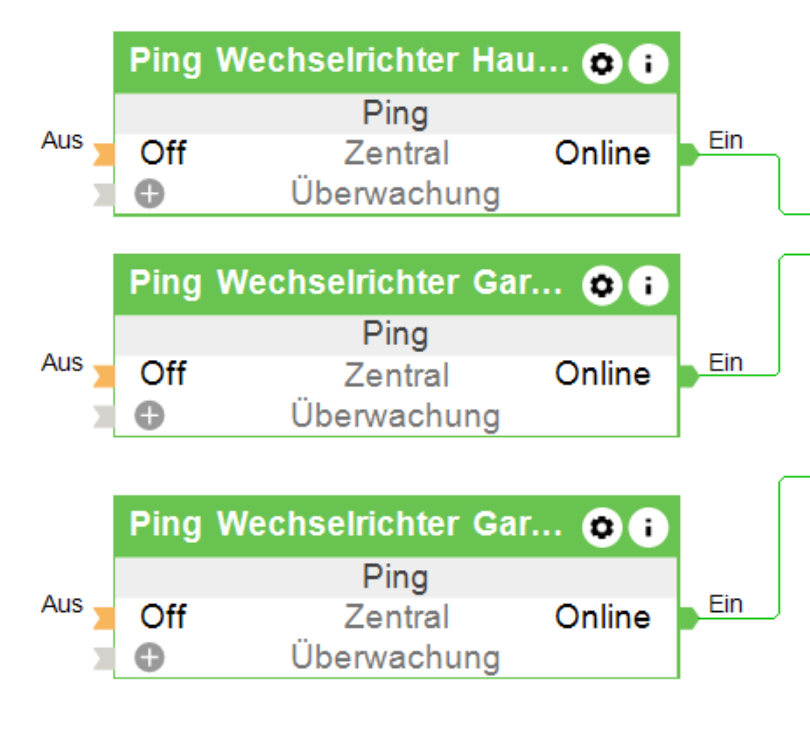Open gear settings on middle Ping block

click(x=601, y=286)
